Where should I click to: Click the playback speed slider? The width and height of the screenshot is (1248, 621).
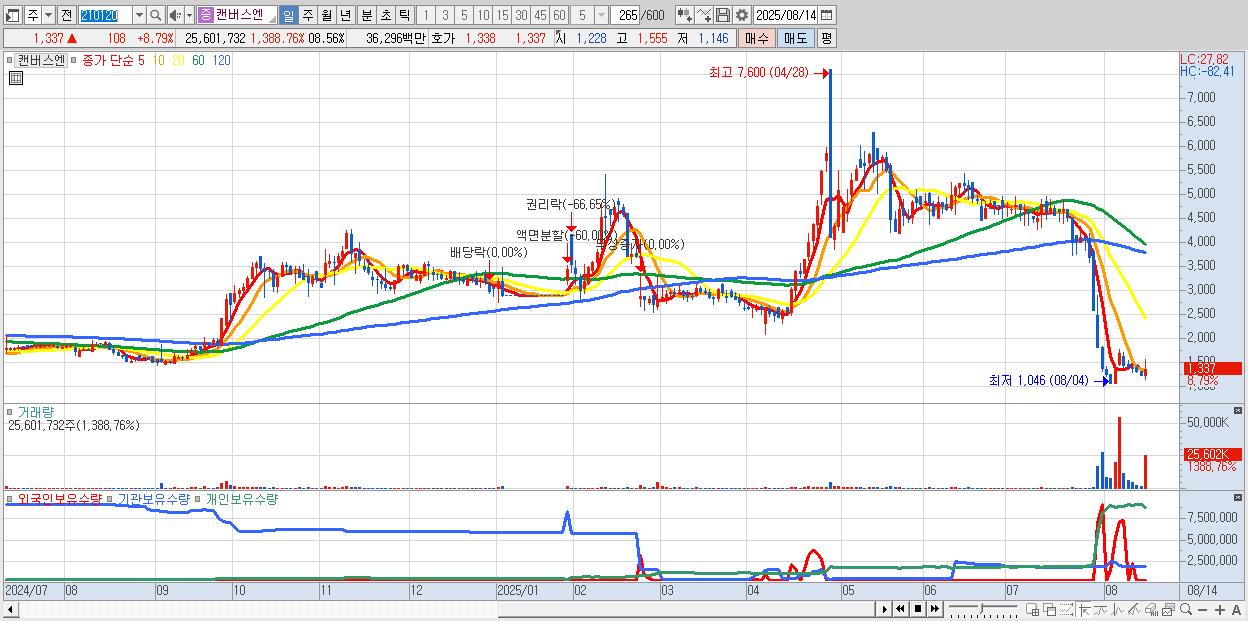point(983,609)
